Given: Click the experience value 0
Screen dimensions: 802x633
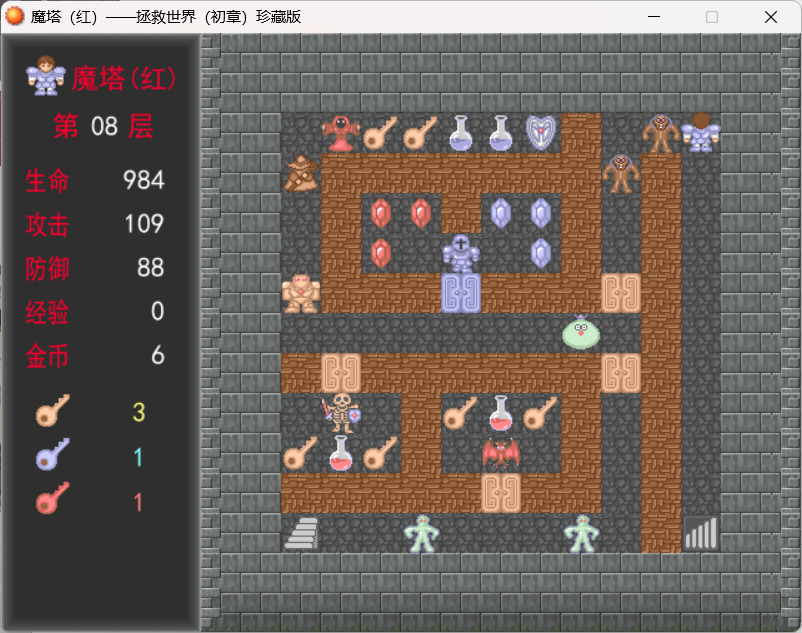Looking at the screenshot, I should (x=158, y=311).
